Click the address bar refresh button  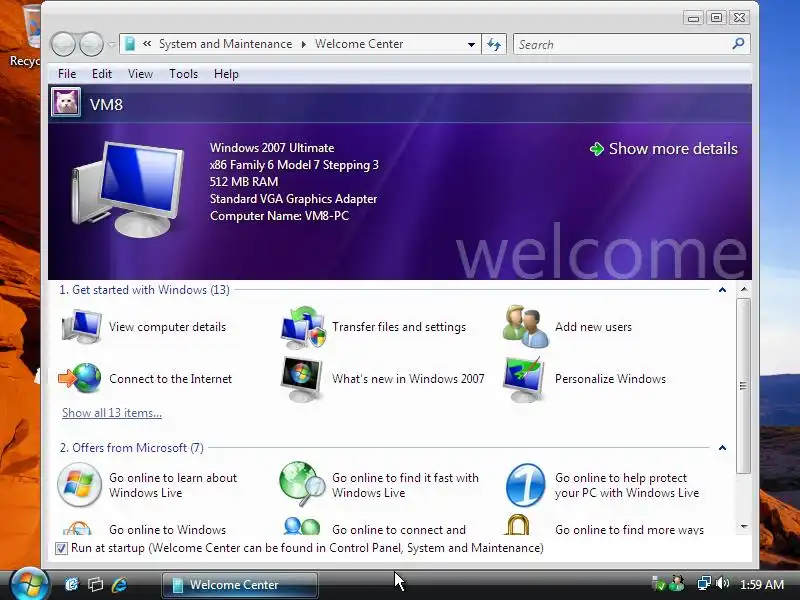coord(493,44)
